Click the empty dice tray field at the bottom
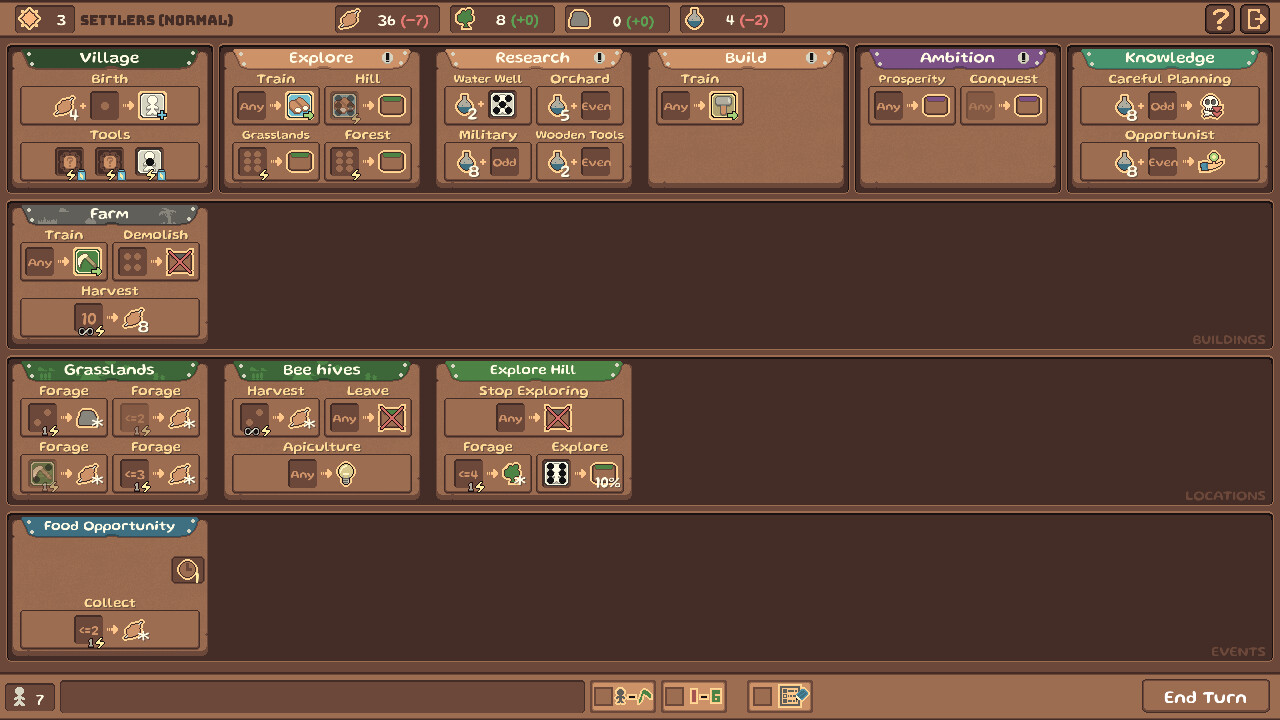Screen dimensions: 1280x720 (x=320, y=696)
